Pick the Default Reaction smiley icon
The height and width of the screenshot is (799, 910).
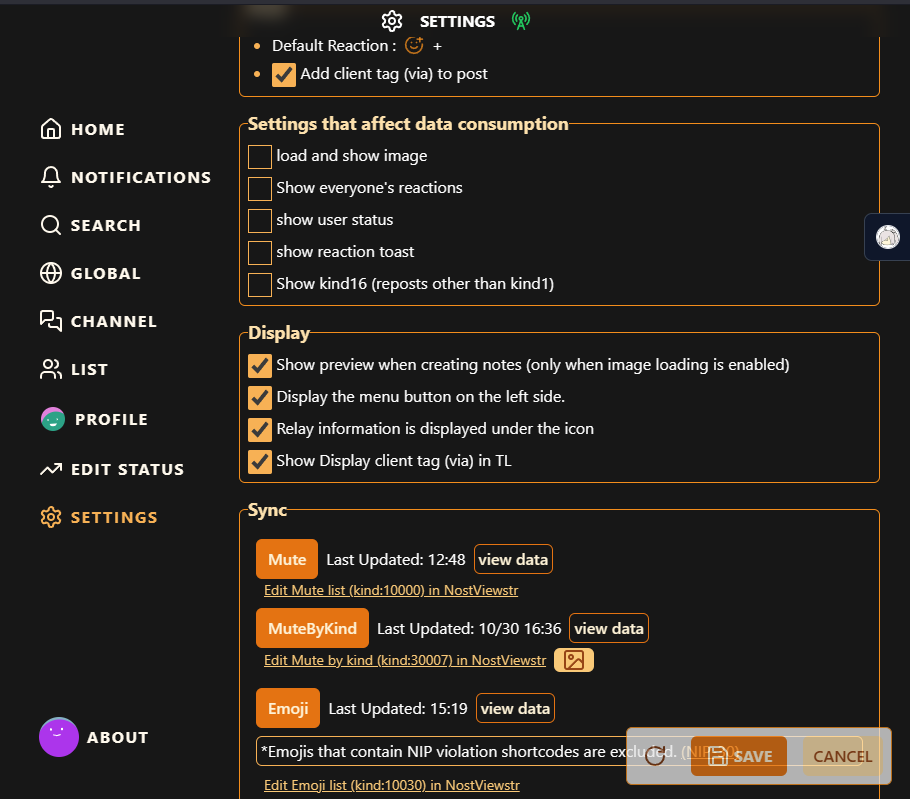[x=414, y=45]
